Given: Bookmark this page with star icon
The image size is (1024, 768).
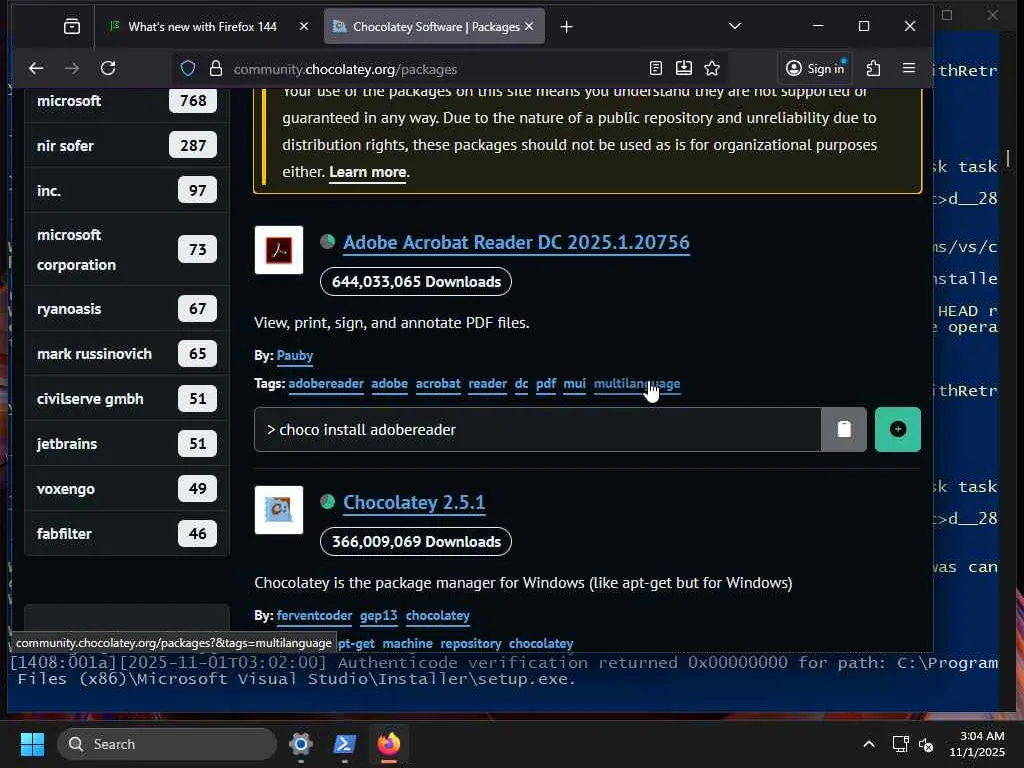Looking at the screenshot, I should (712, 68).
